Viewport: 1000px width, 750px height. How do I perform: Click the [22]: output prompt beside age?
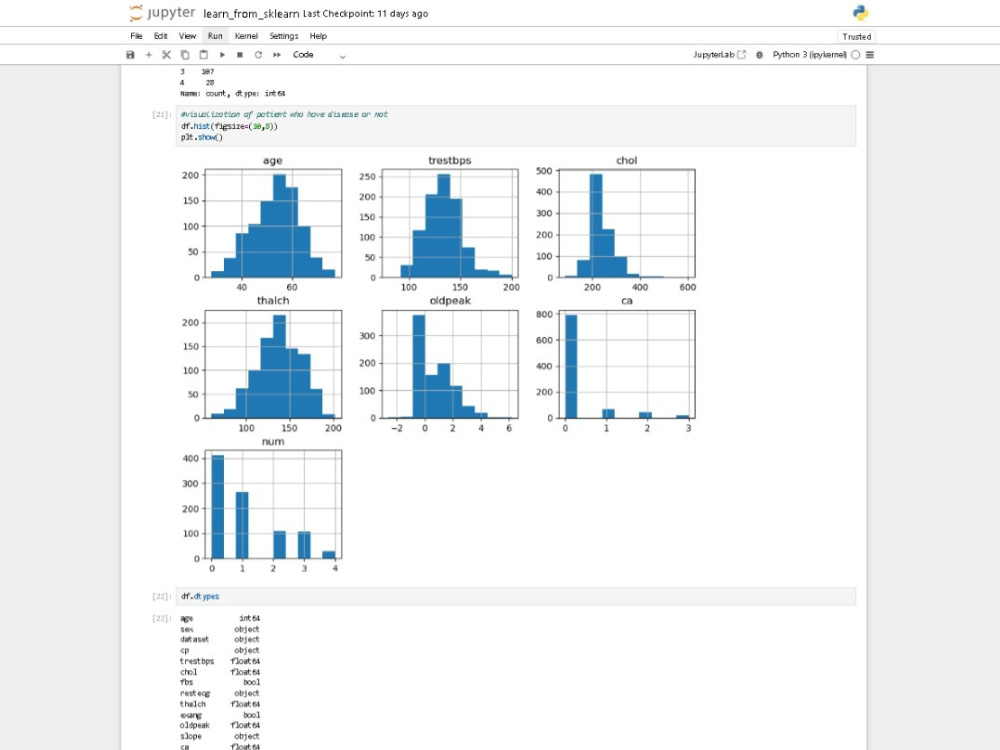click(x=161, y=618)
